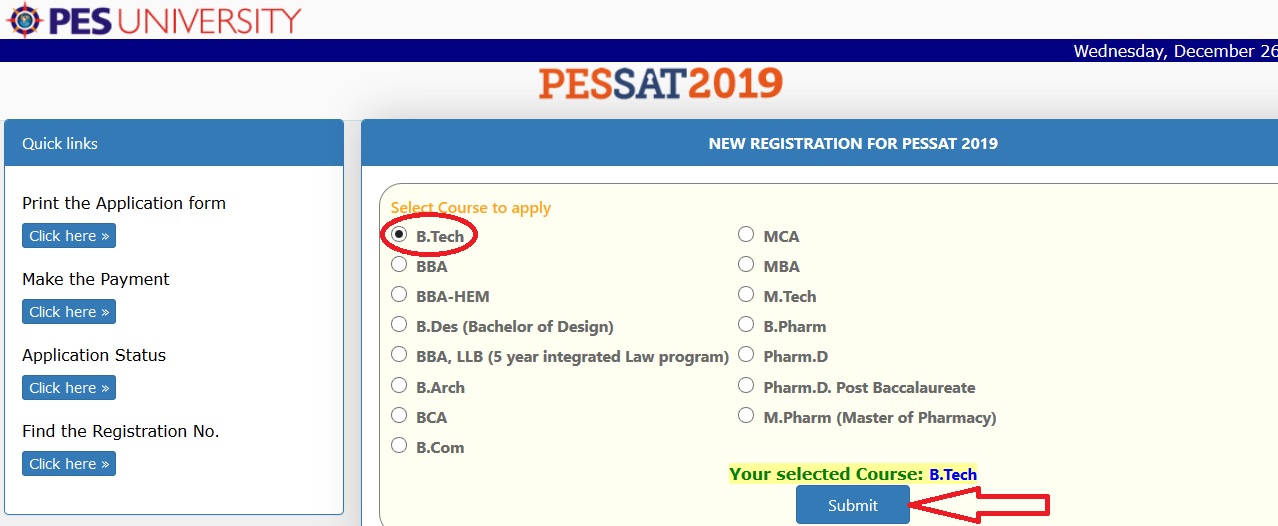The width and height of the screenshot is (1278, 526).
Task: Click here under Make the Payment
Action: tap(69, 312)
